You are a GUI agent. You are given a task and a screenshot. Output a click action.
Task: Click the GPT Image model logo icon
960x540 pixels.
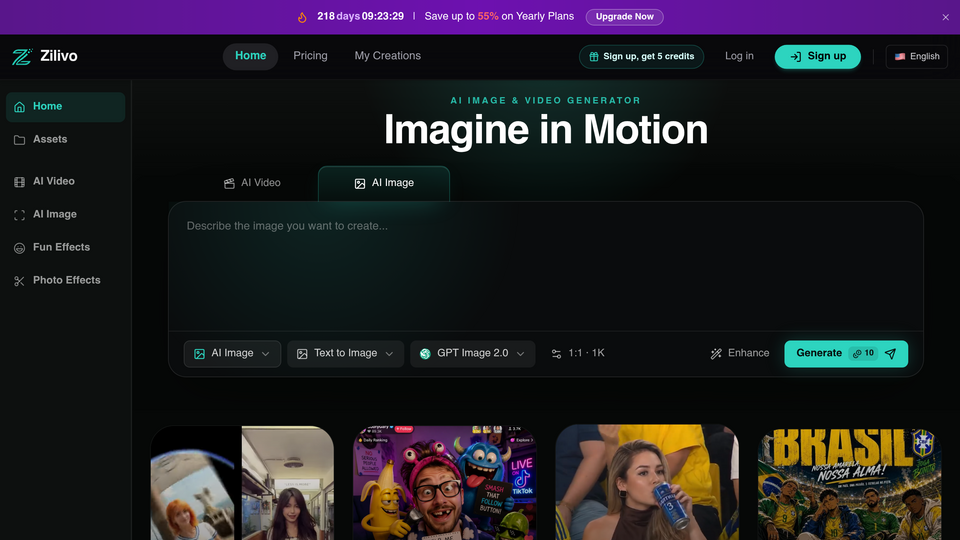(x=425, y=354)
